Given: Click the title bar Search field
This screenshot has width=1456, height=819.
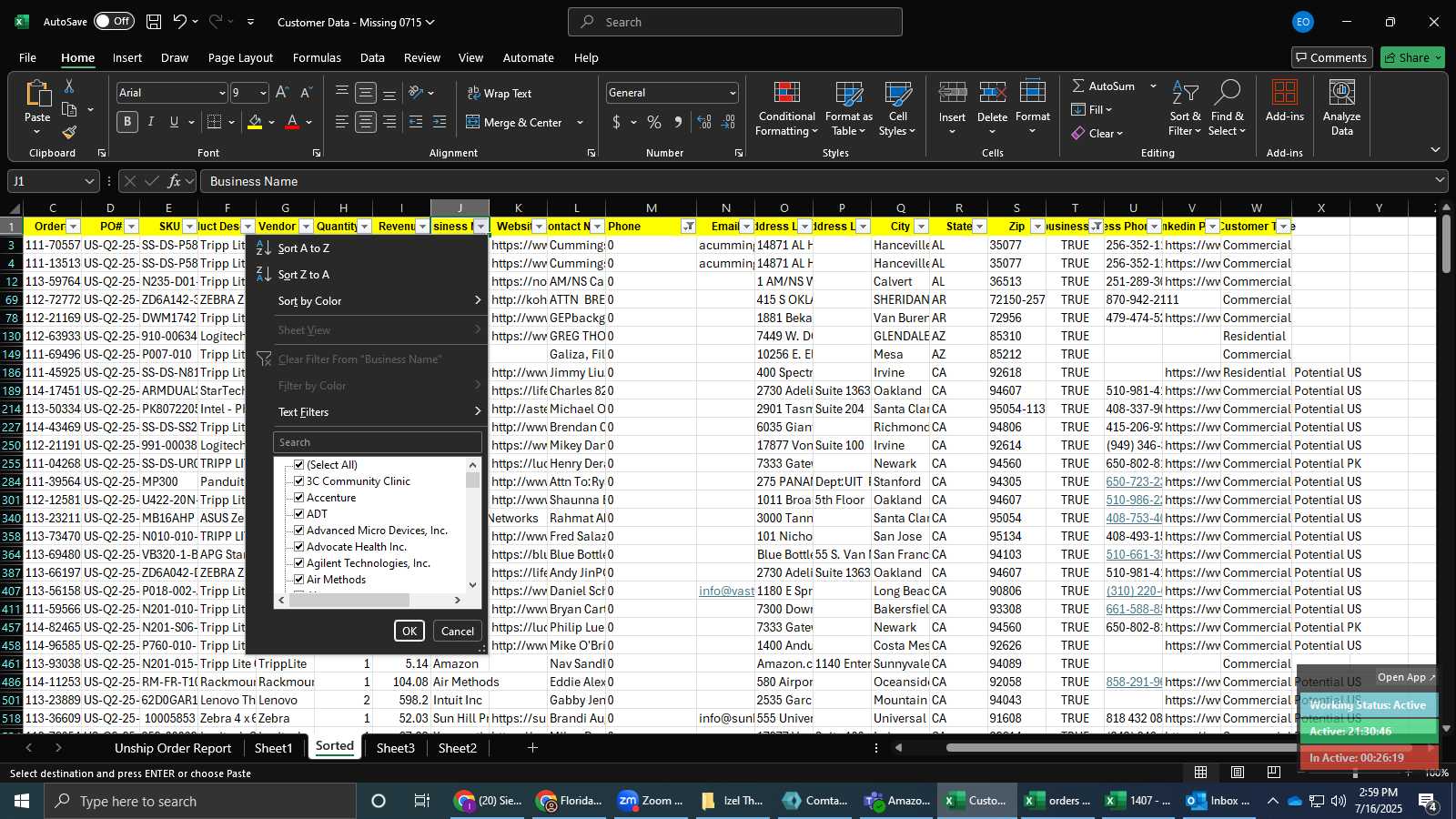Looking at the screenshot, I should (735, 22).
